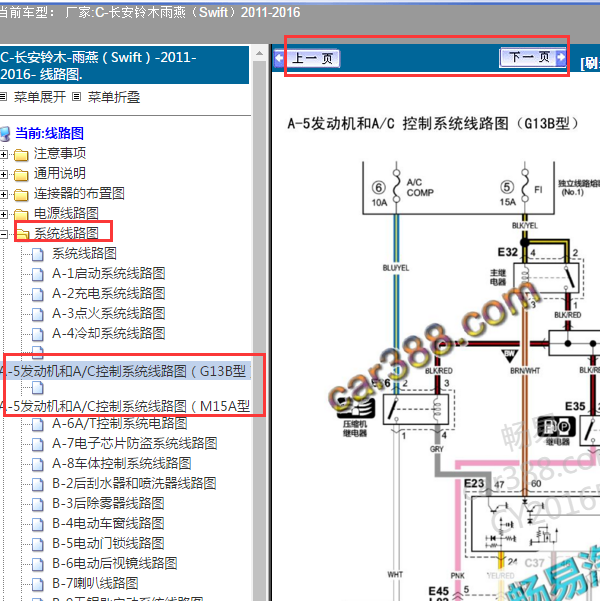Click document icon beside A-8车体控制系统线路图
This screenshot has width=600, height=601.
click(38, 465)
